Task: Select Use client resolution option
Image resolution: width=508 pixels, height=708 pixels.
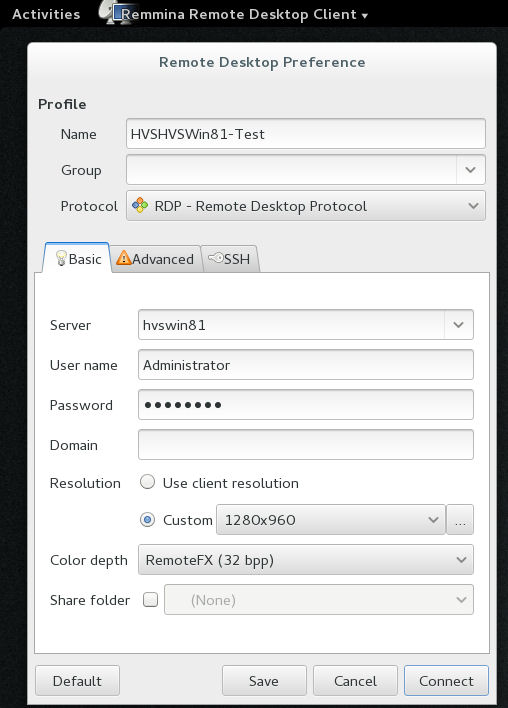Action: tap(147, 482)
